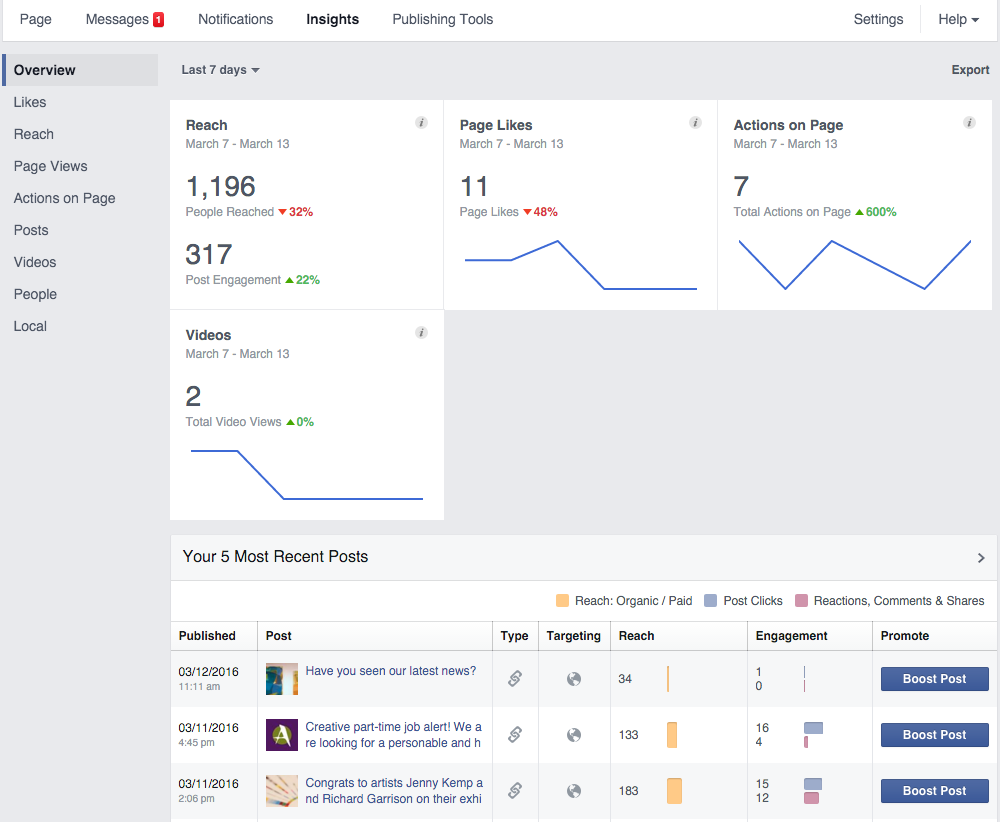Open the Creative part-time job alert post thumbnail
Viewport: 1000px width, 822px height.
[282, 735]
